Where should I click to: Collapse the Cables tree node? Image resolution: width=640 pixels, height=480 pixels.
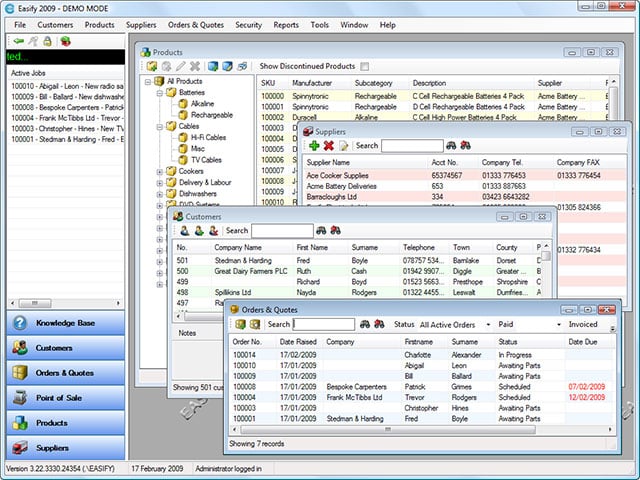point(160,127)
